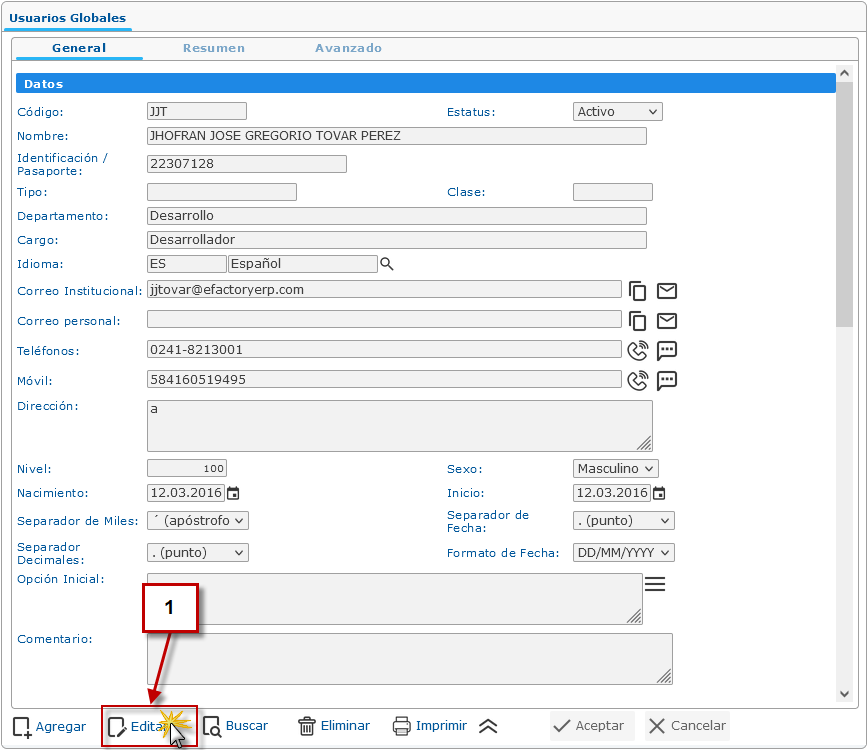Image resolution: width=868 pixels, height=750 pixels.
Task: Collapse toolbar with double chevron icon
Action: (488, 727)
